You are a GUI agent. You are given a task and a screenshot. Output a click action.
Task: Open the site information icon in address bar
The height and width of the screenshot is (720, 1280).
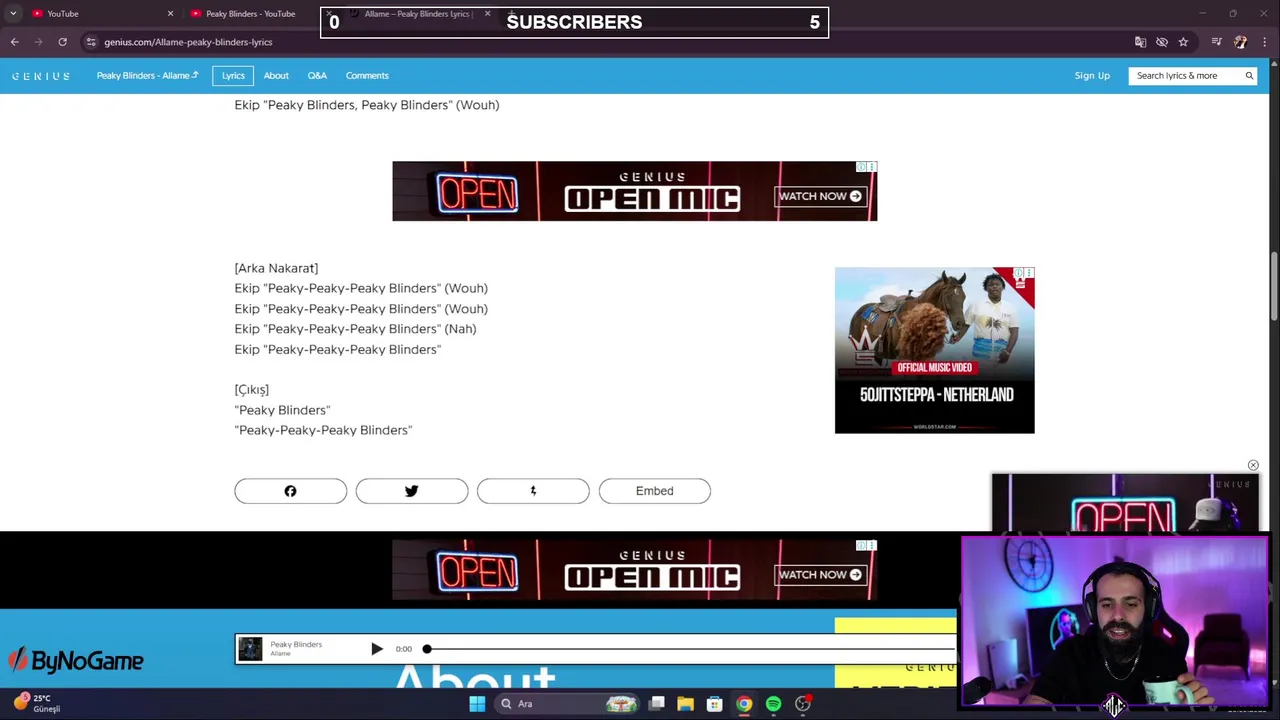click(x=91, y=42)
